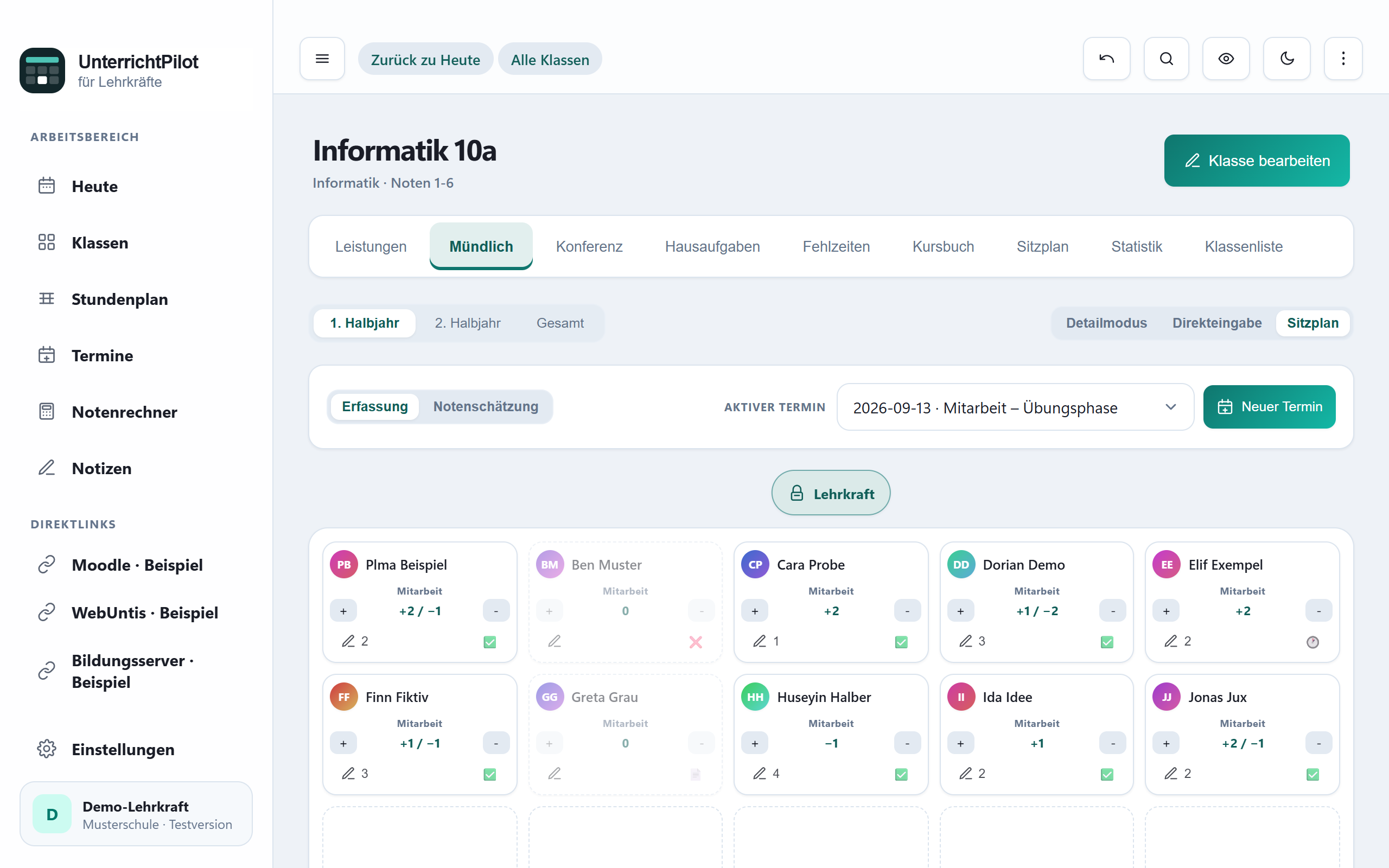The height and width of the screenshot is (868, 1389).
Task: Click the undo arrow icon
Action: tap(1106, 59)
